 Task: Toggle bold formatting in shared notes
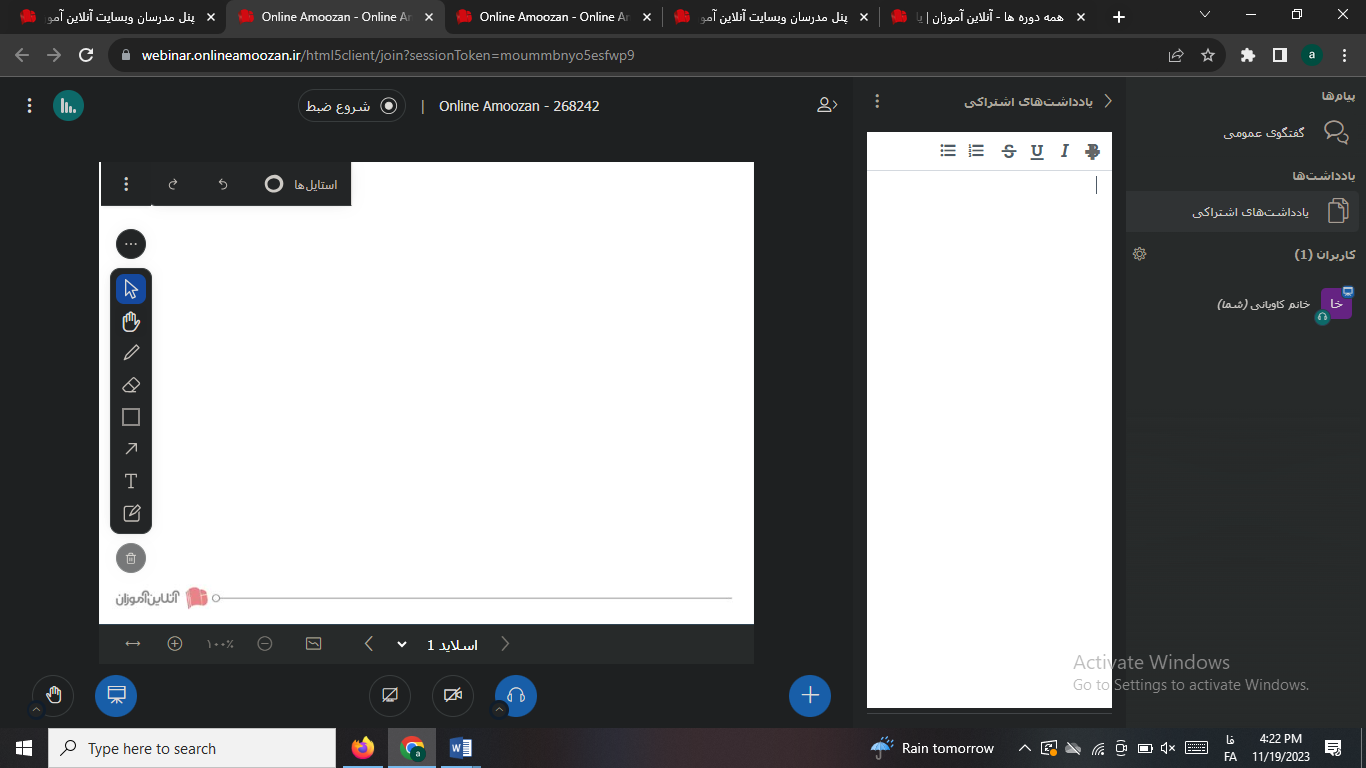(x=1092, y=151)
